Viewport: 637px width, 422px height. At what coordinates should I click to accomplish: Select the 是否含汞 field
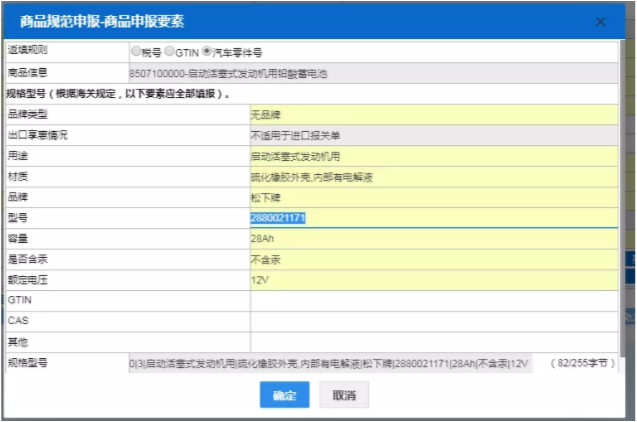pyautogui.click(x=432, y=259)
